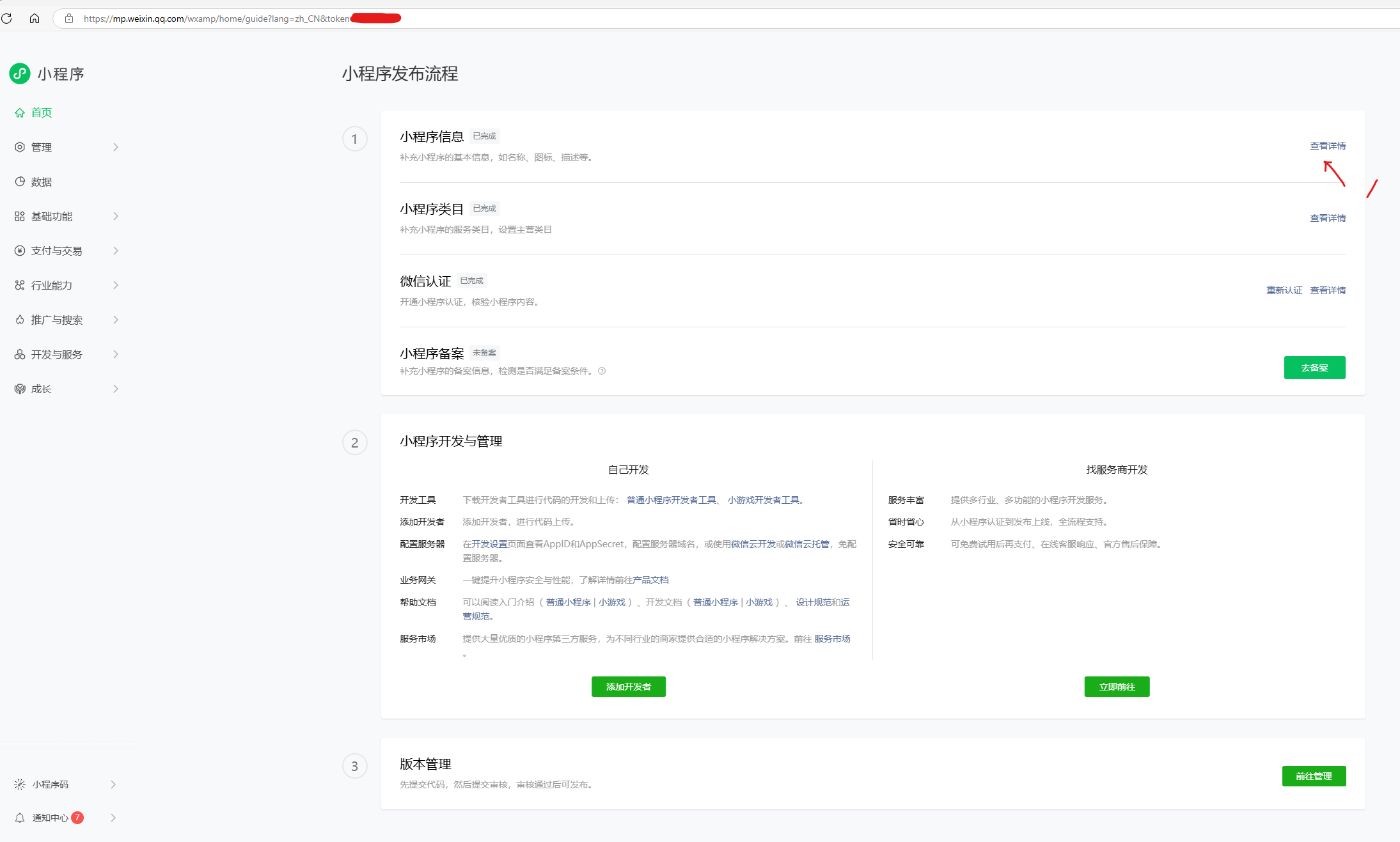Viewport: 1400px width, 842px height.
Task: Open 推广与搜索 in the sidebar
Action: 57,320
